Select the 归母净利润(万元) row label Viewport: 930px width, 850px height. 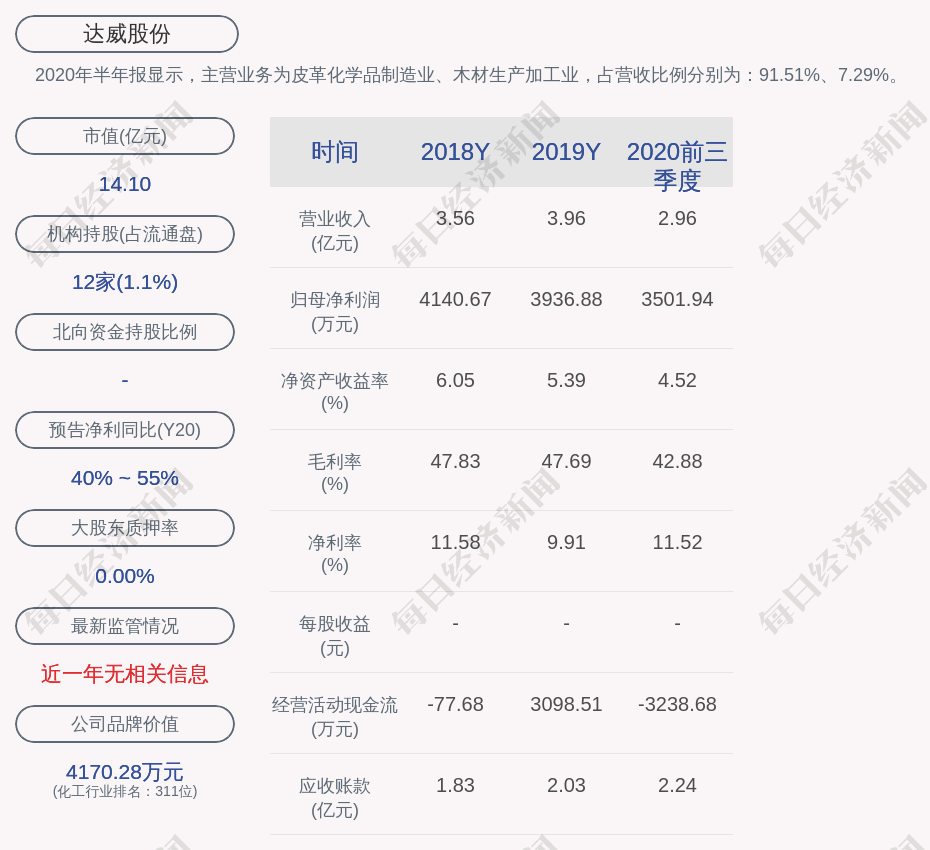tap(335, 312)
